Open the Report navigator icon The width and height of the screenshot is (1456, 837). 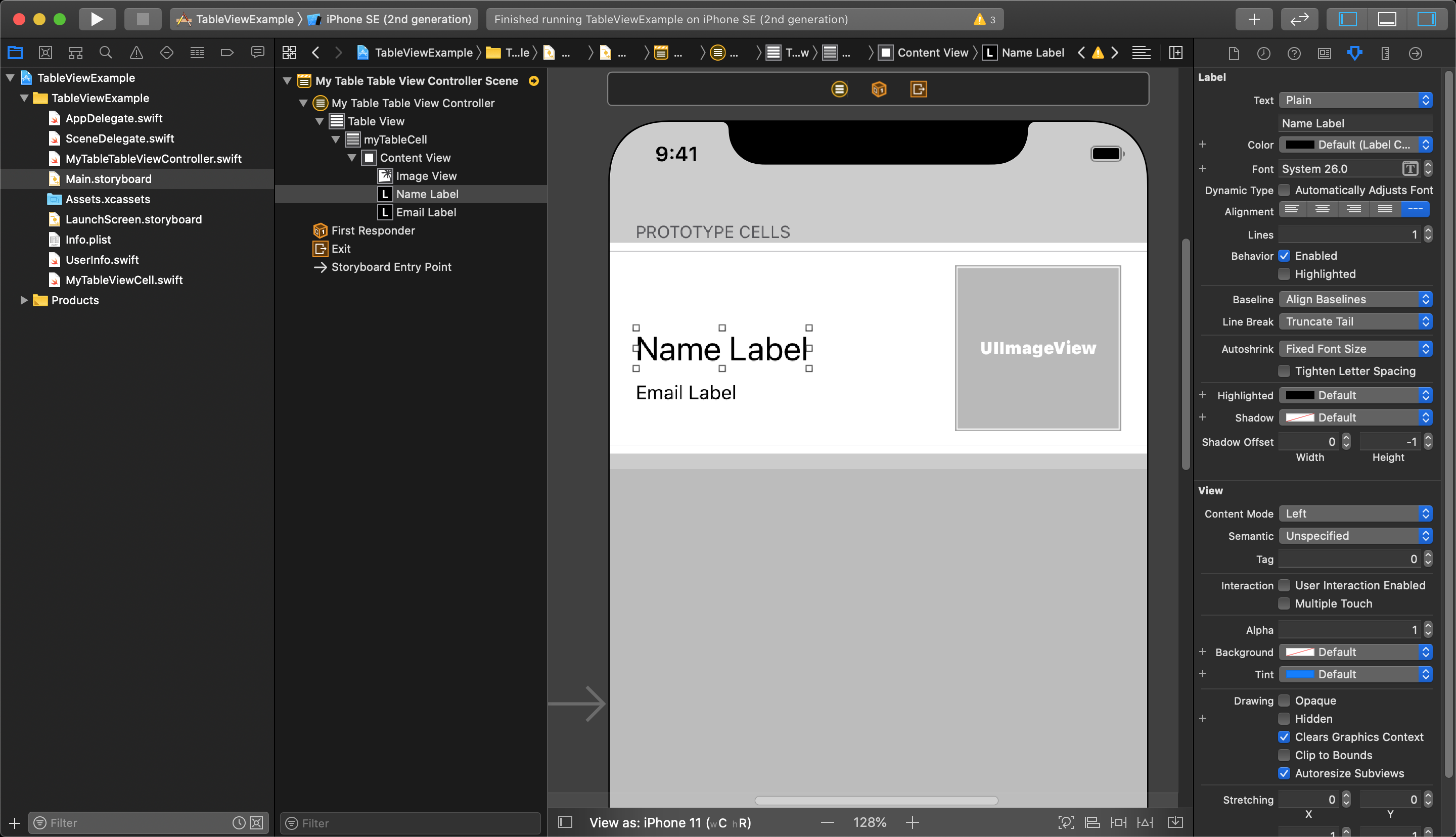257,53
